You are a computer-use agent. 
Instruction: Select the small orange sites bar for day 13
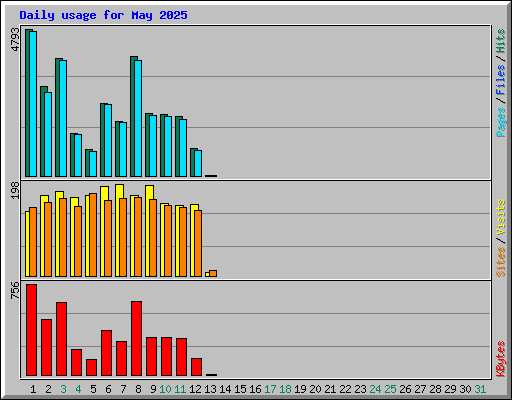point(213,273)
